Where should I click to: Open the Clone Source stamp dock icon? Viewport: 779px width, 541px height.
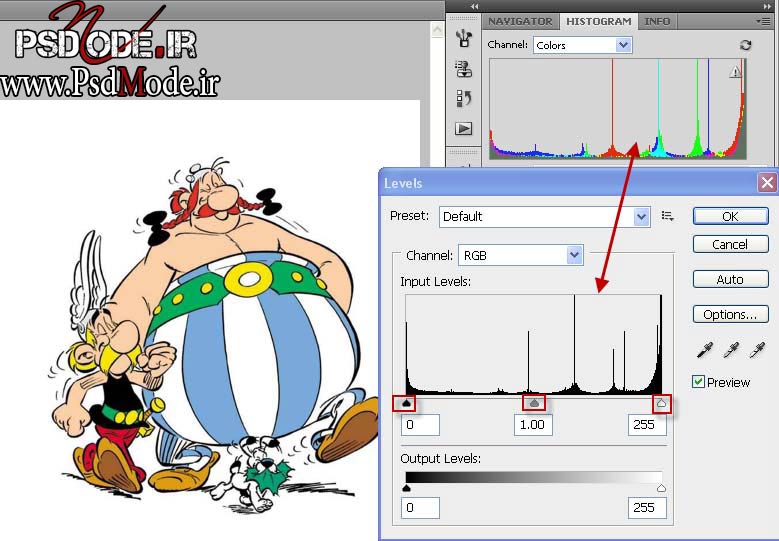point(464,69)
